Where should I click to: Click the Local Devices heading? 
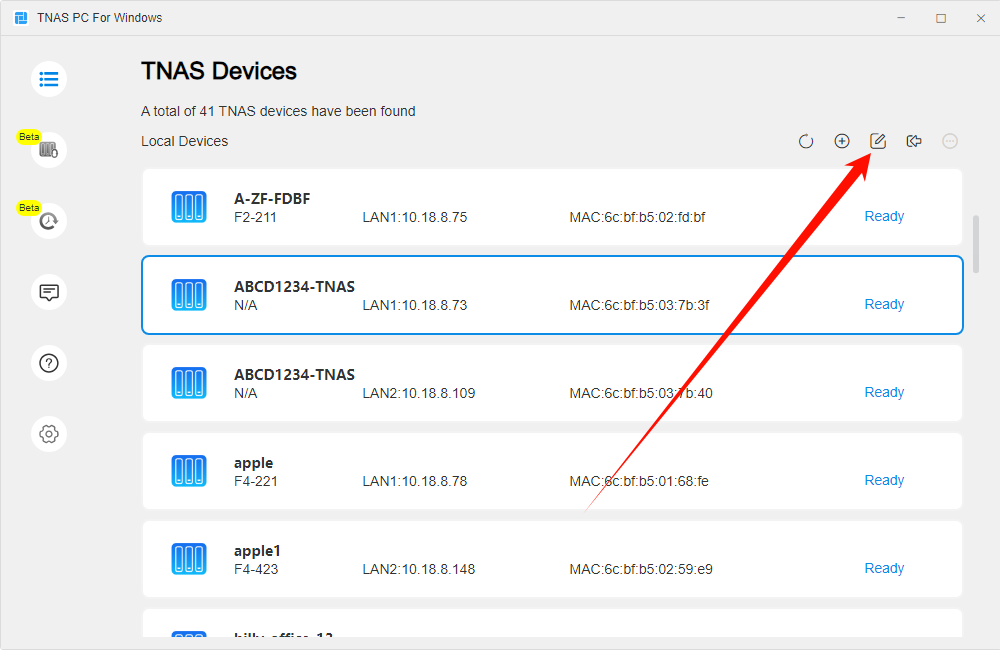point(184,141)
